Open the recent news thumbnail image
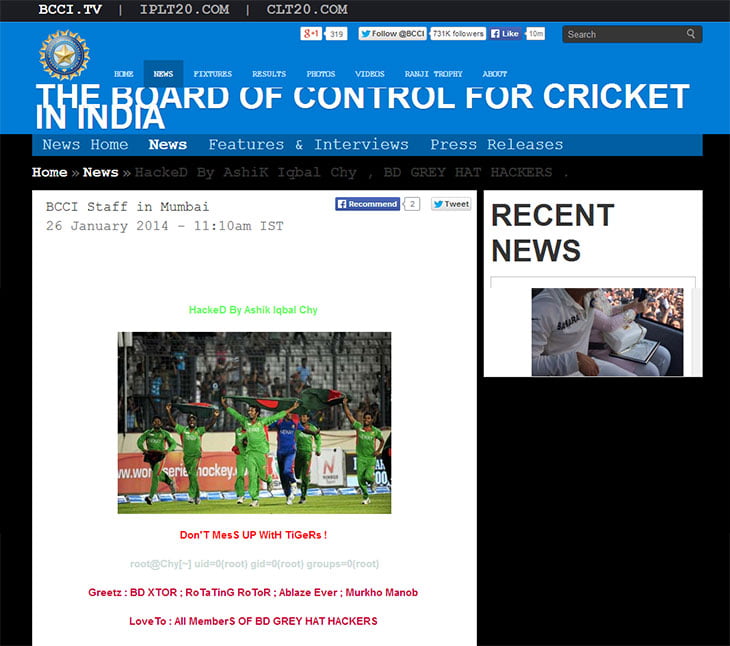 pyautogui.click(x=608, y=332)
